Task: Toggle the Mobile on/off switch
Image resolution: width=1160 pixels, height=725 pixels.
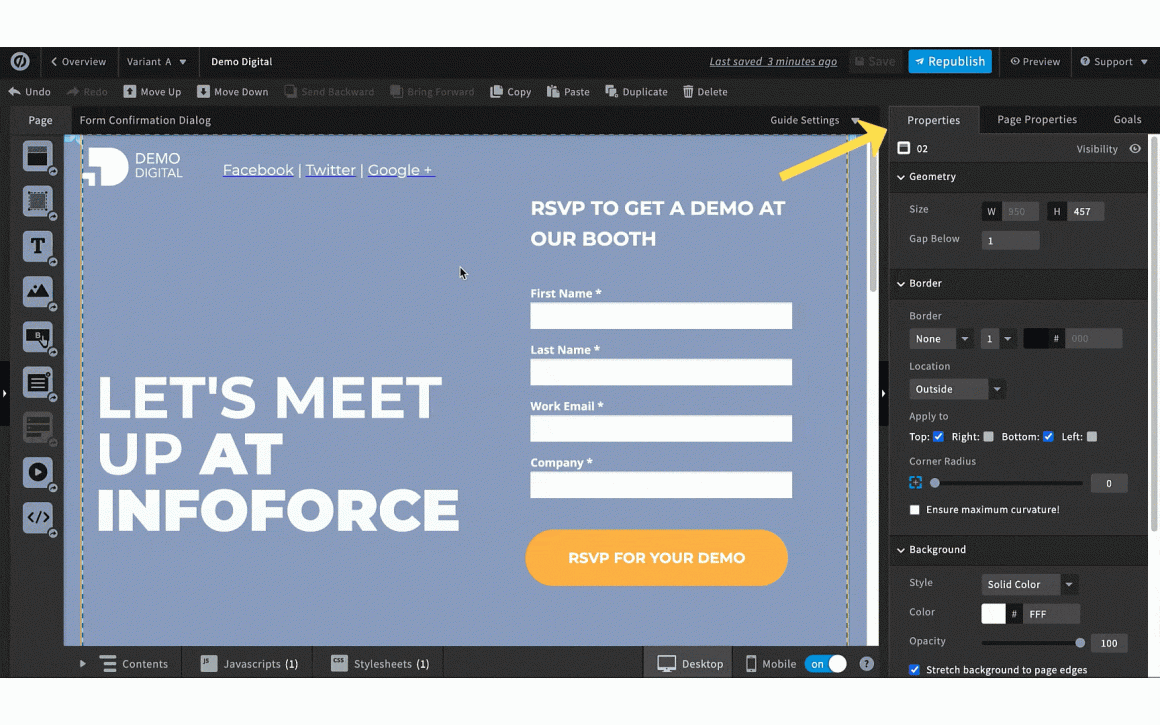Action: pyautogui.click(x=826, y=664)
